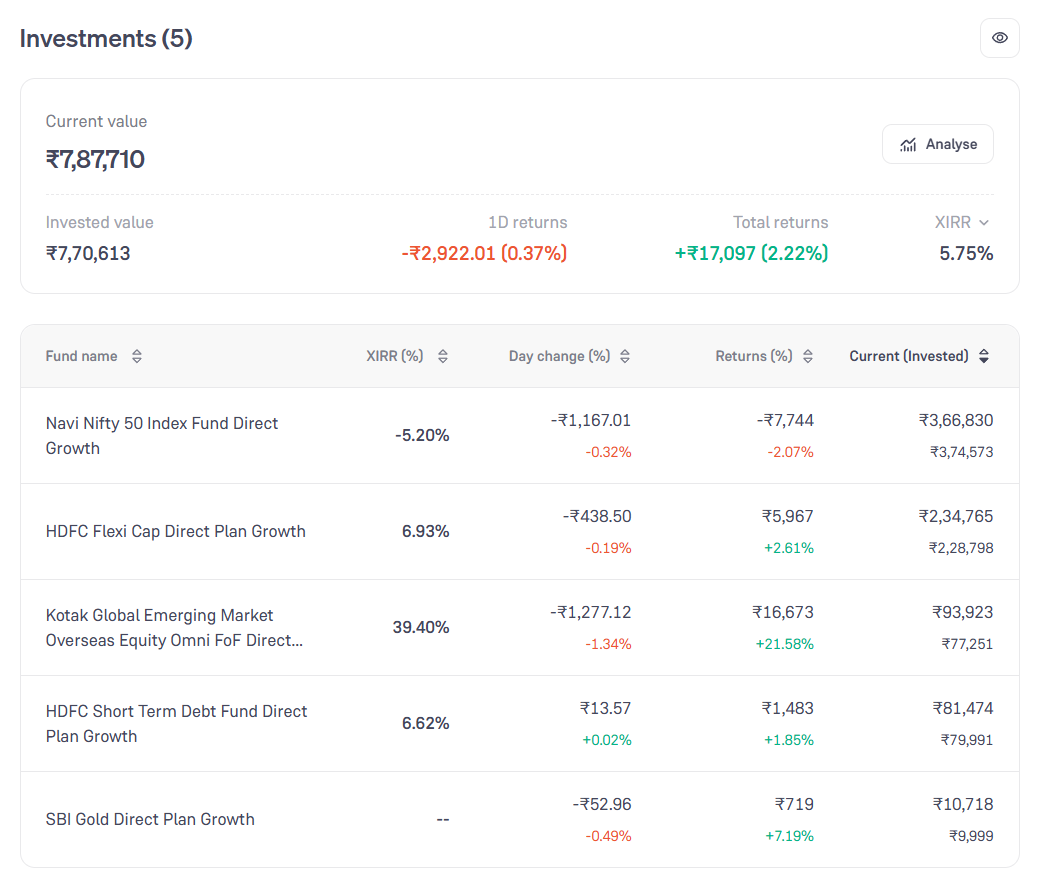Click the Returns (%) column header text
Screen dimensions: 1048x890
(754, 356)
